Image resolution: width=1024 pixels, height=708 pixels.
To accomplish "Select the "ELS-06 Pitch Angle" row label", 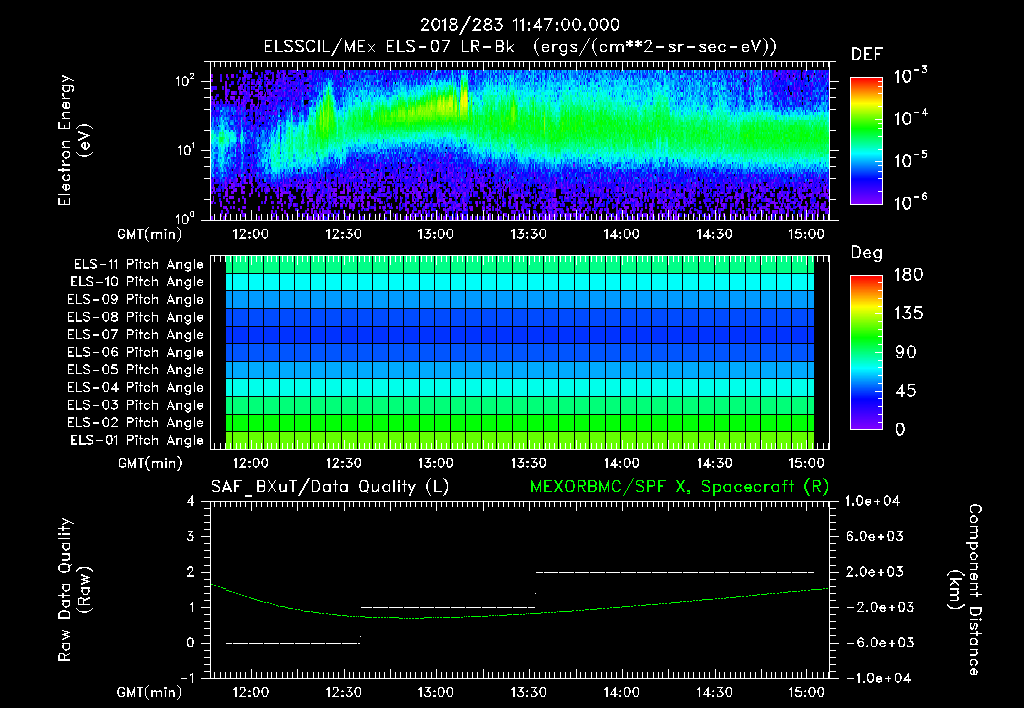I will 136,352.
